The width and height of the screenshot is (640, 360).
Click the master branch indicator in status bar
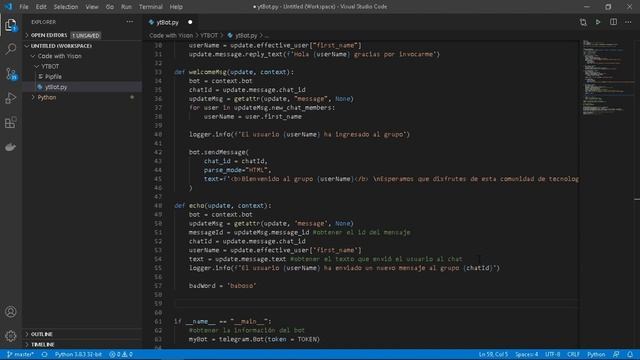(x=20, y=354)
